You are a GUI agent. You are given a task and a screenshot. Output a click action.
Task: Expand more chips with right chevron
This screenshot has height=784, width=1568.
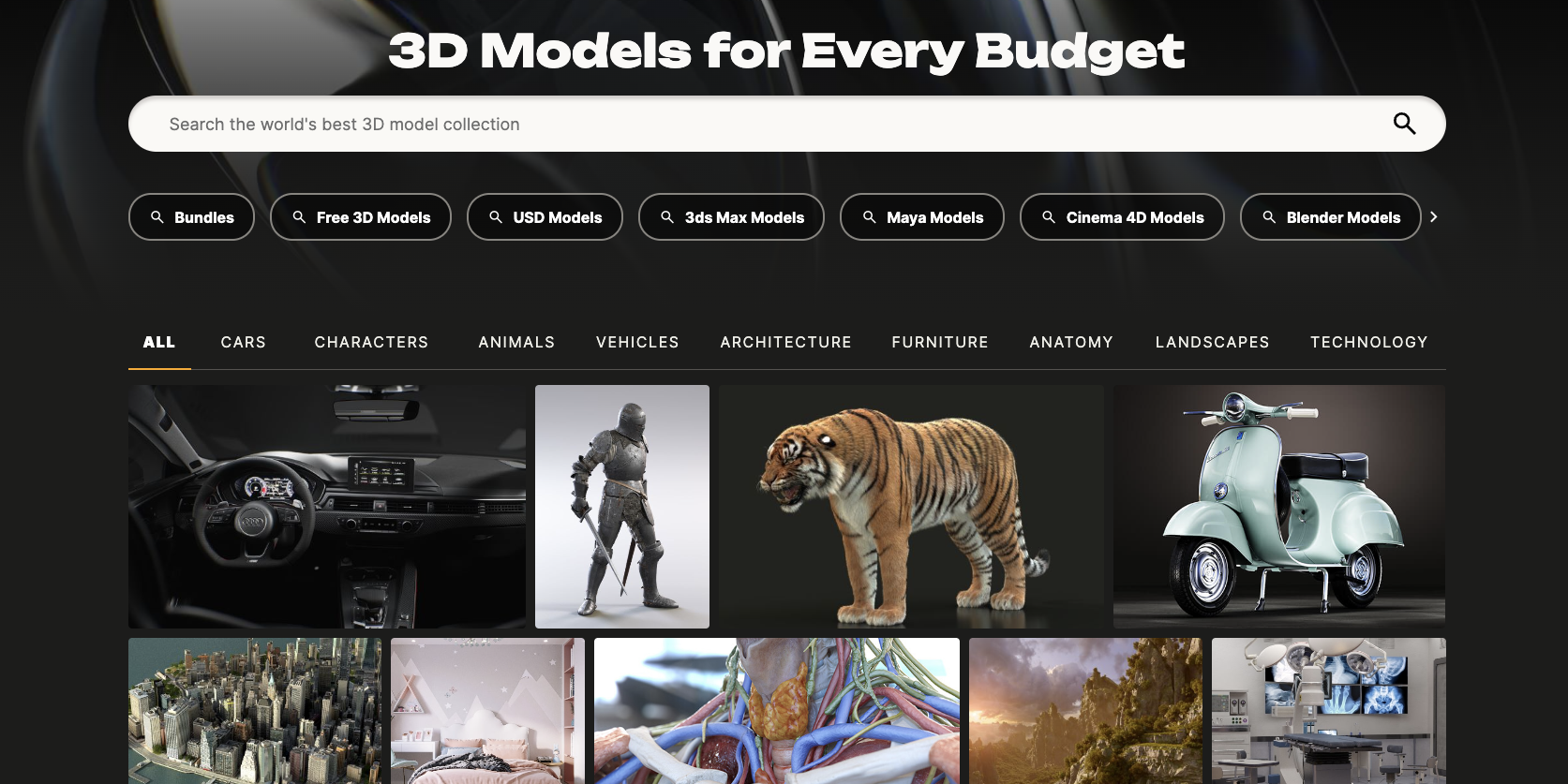pos(1433,217)
